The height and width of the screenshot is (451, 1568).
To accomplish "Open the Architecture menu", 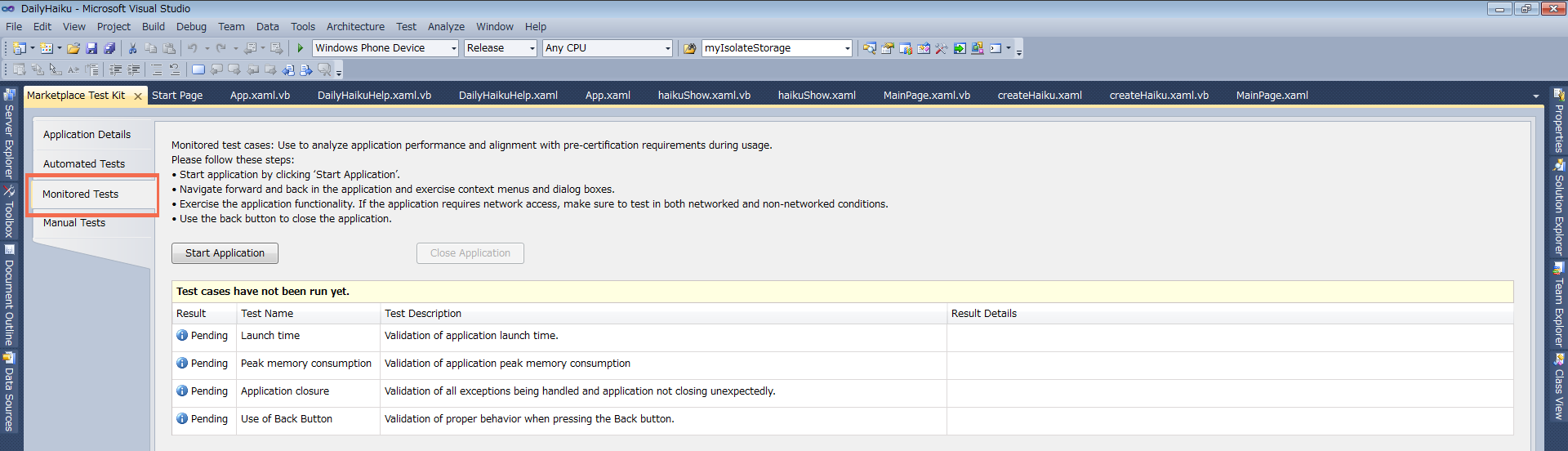I will [x=355, y=26].
